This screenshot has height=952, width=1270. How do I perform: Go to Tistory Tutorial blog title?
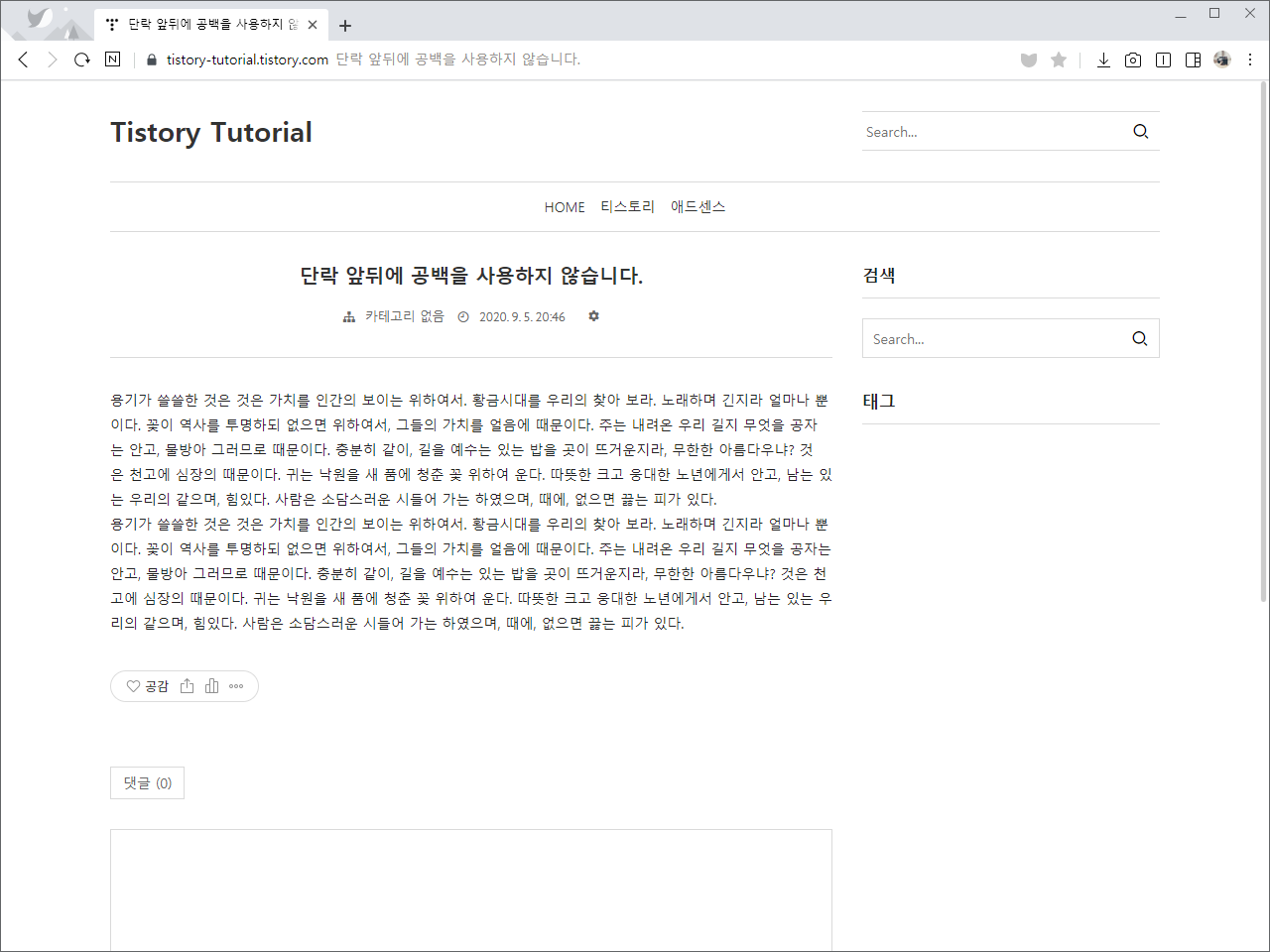[211, 132]
